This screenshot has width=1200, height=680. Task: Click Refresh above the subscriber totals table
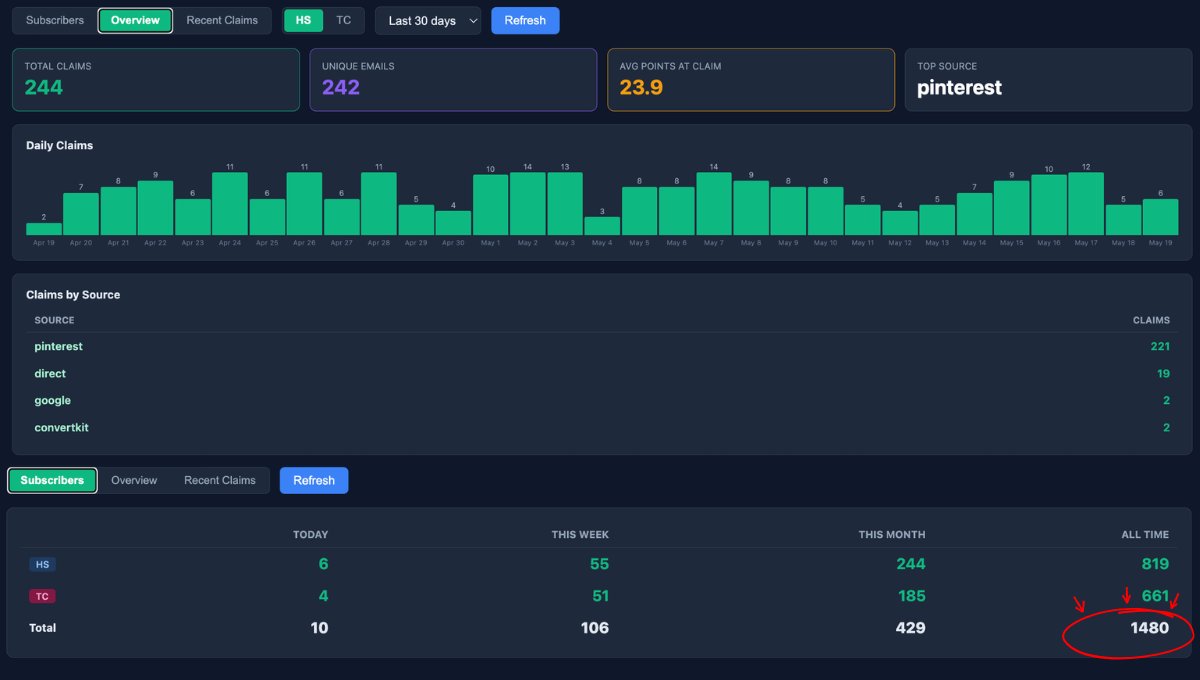pyautogui.click(x=314, y=480)
